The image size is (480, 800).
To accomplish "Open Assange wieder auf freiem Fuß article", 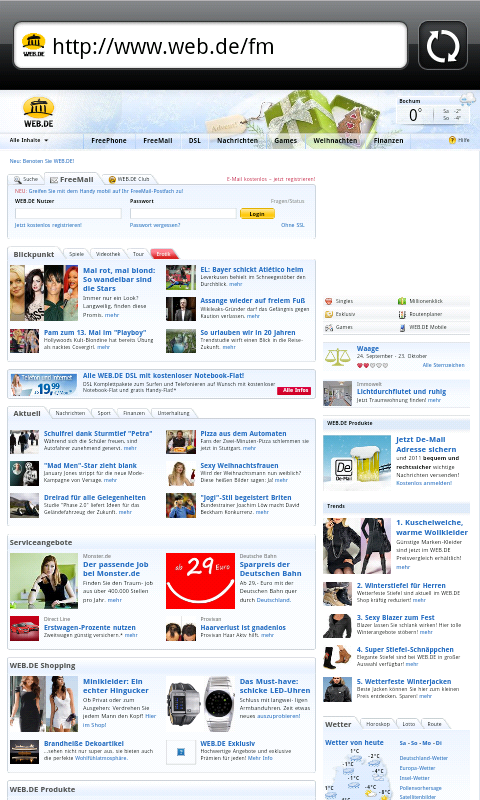I will click(x=252, y=301).
